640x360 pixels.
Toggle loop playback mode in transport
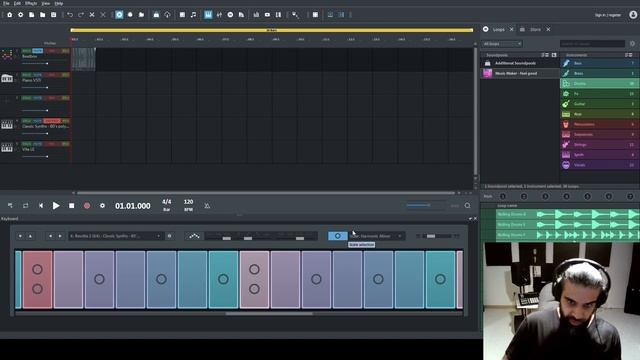point(25,206)
